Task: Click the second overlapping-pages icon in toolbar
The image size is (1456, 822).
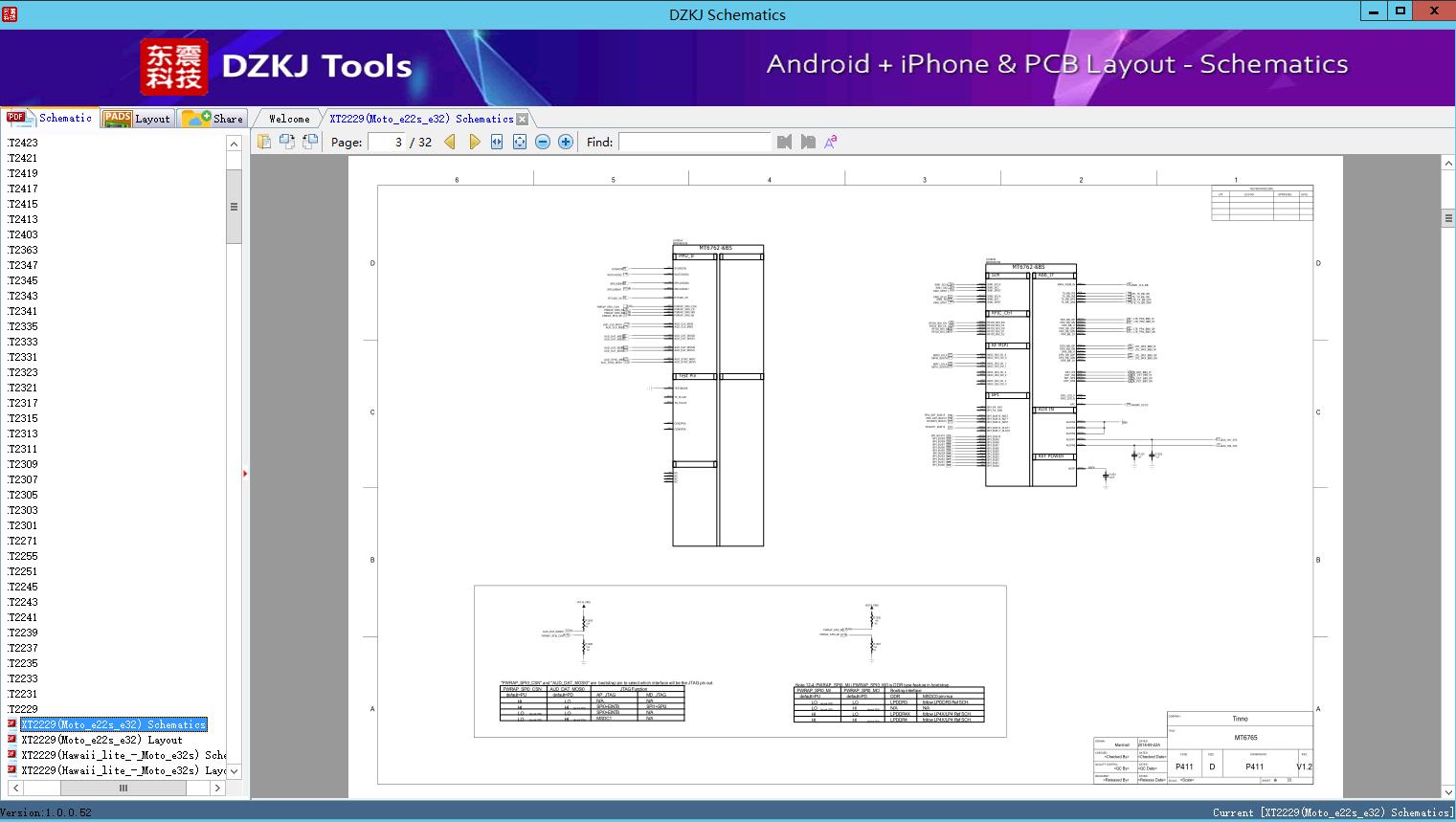Action: pyautogui.click(x=287, y=142)
